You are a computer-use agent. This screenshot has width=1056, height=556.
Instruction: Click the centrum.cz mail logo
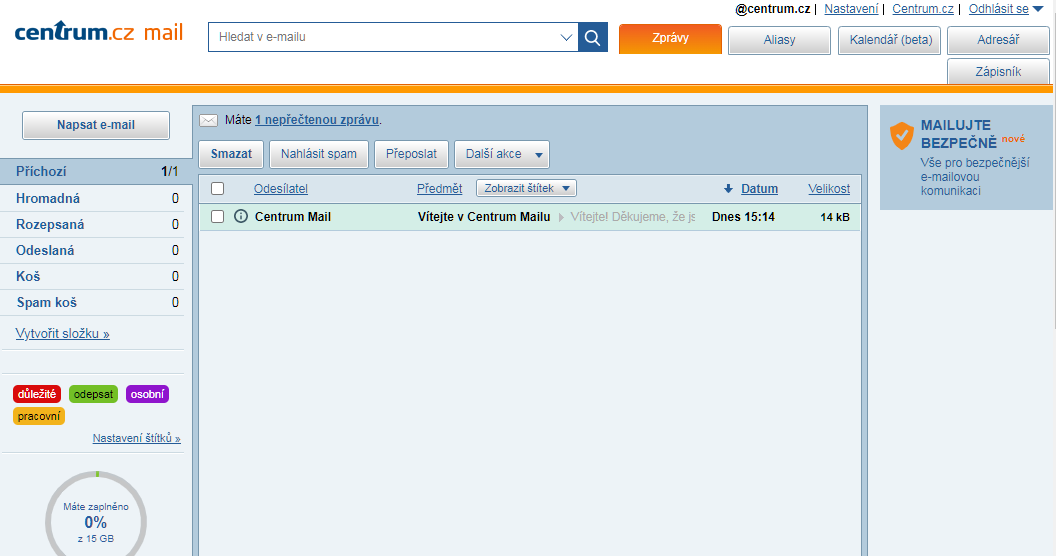pos(99,33)
